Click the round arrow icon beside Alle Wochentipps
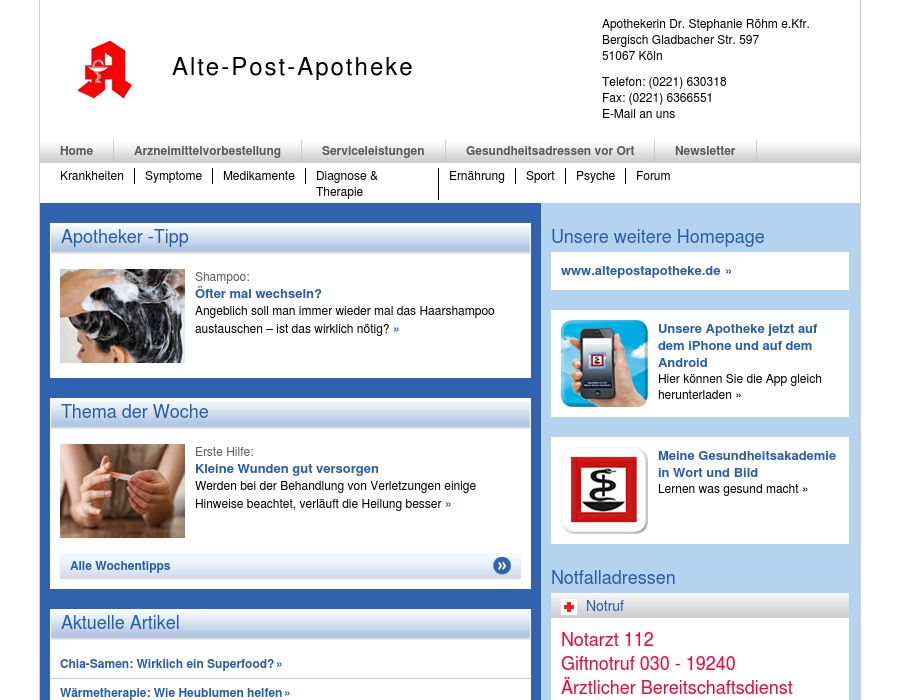This screenshot has height=700, width=900. 502,566
